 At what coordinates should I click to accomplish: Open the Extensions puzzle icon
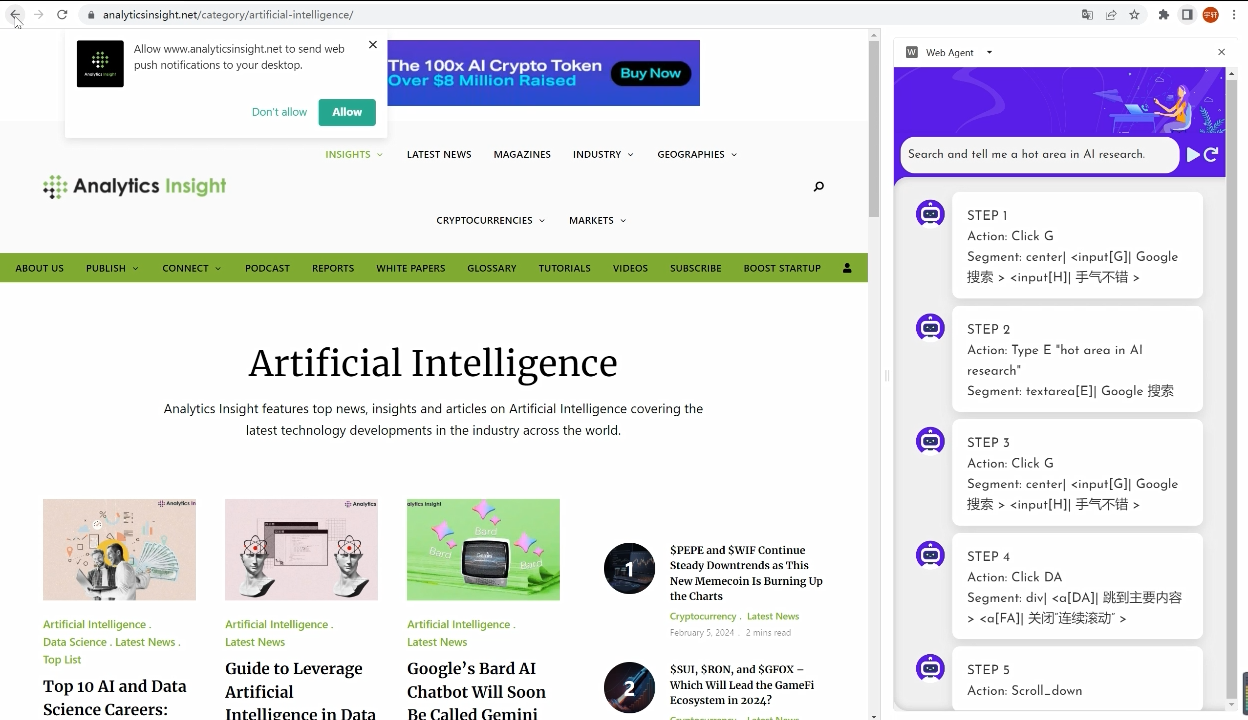[1163, 15]
